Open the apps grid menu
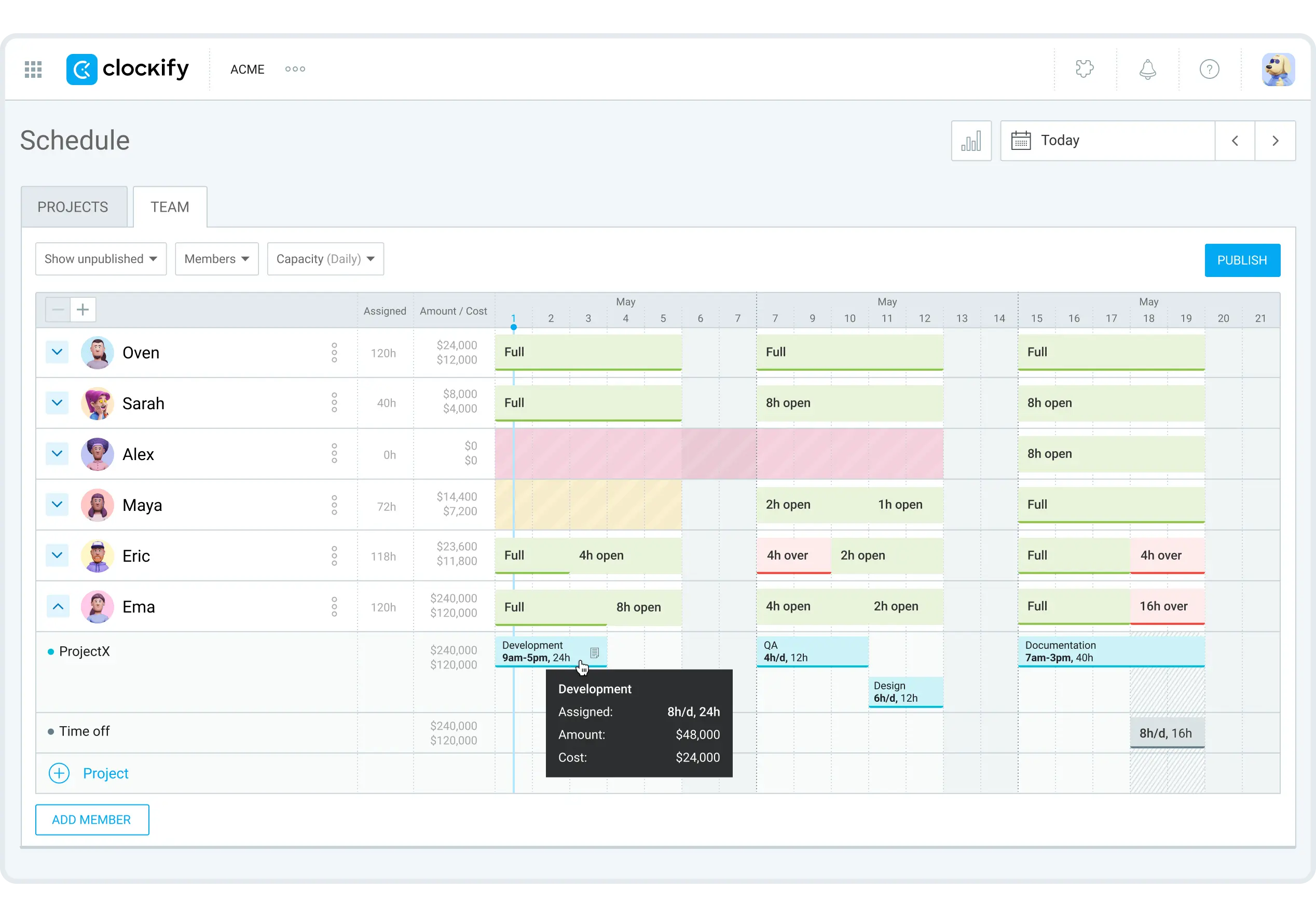Screen dimensions: 1316x917 click(33, 69)
